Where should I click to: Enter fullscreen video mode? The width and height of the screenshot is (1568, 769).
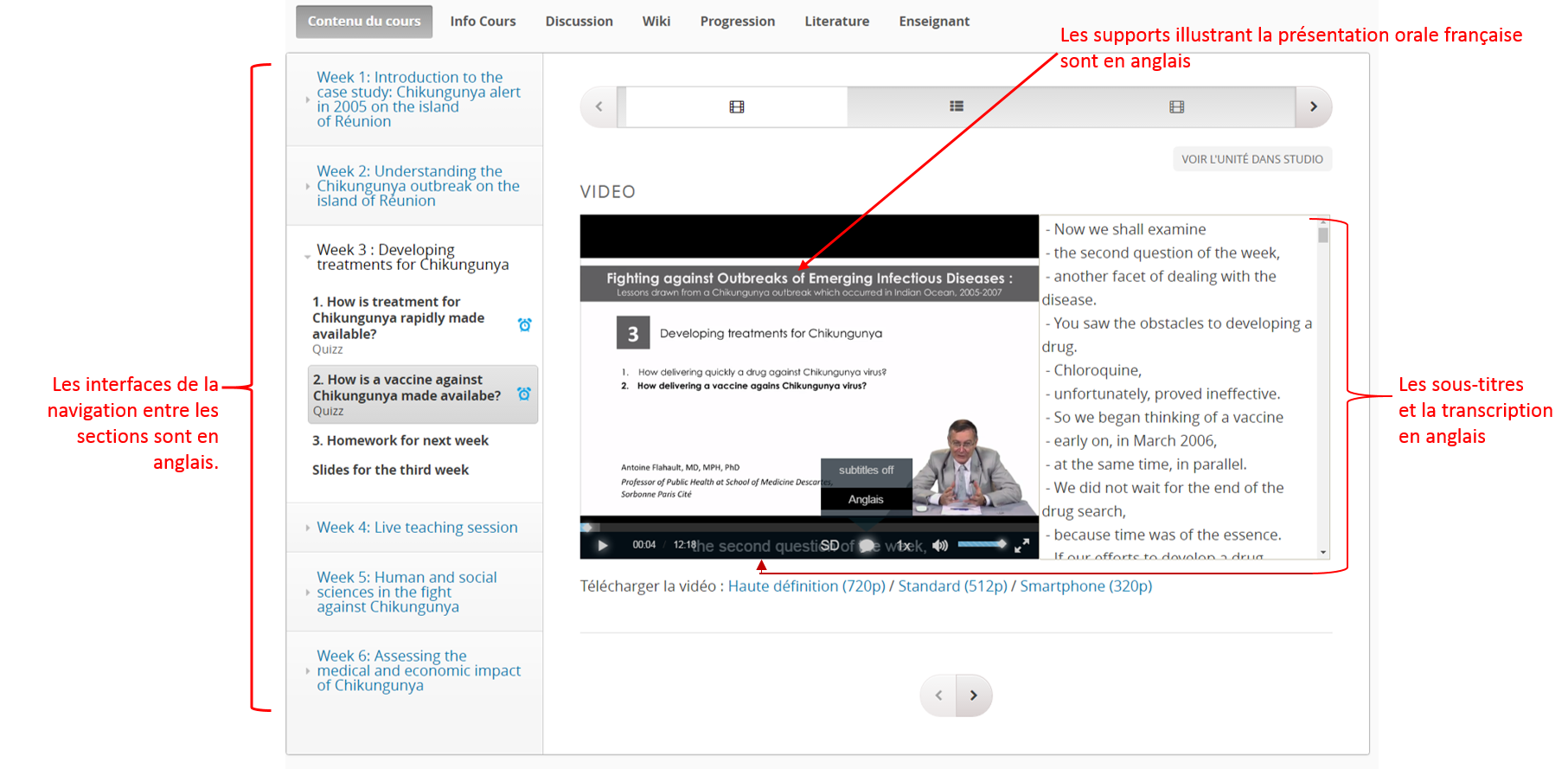pos(1021,545)
